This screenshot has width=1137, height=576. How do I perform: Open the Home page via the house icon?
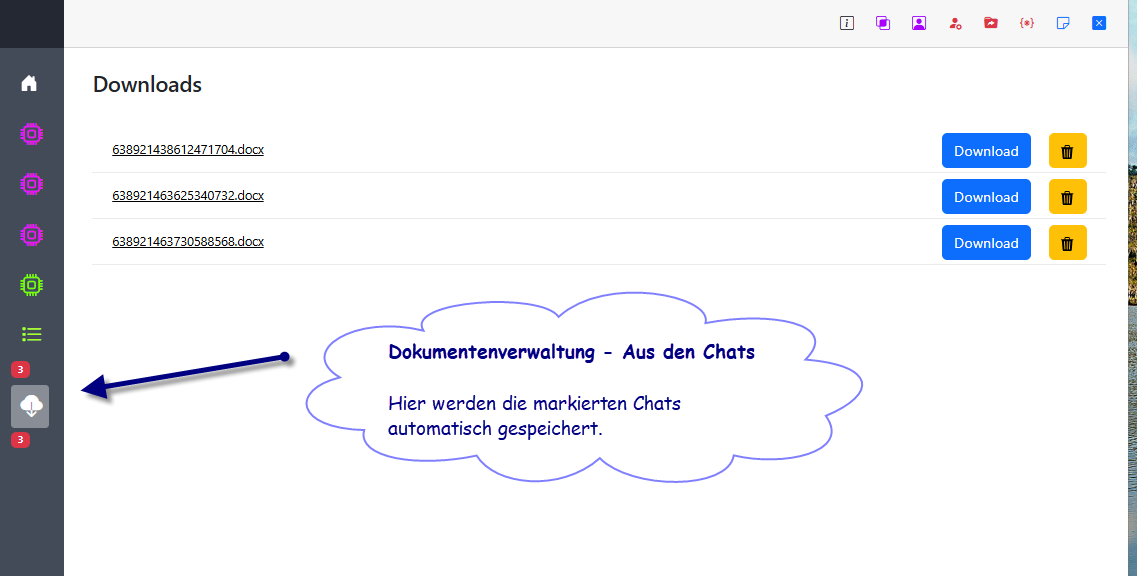[x=31, y=83]
